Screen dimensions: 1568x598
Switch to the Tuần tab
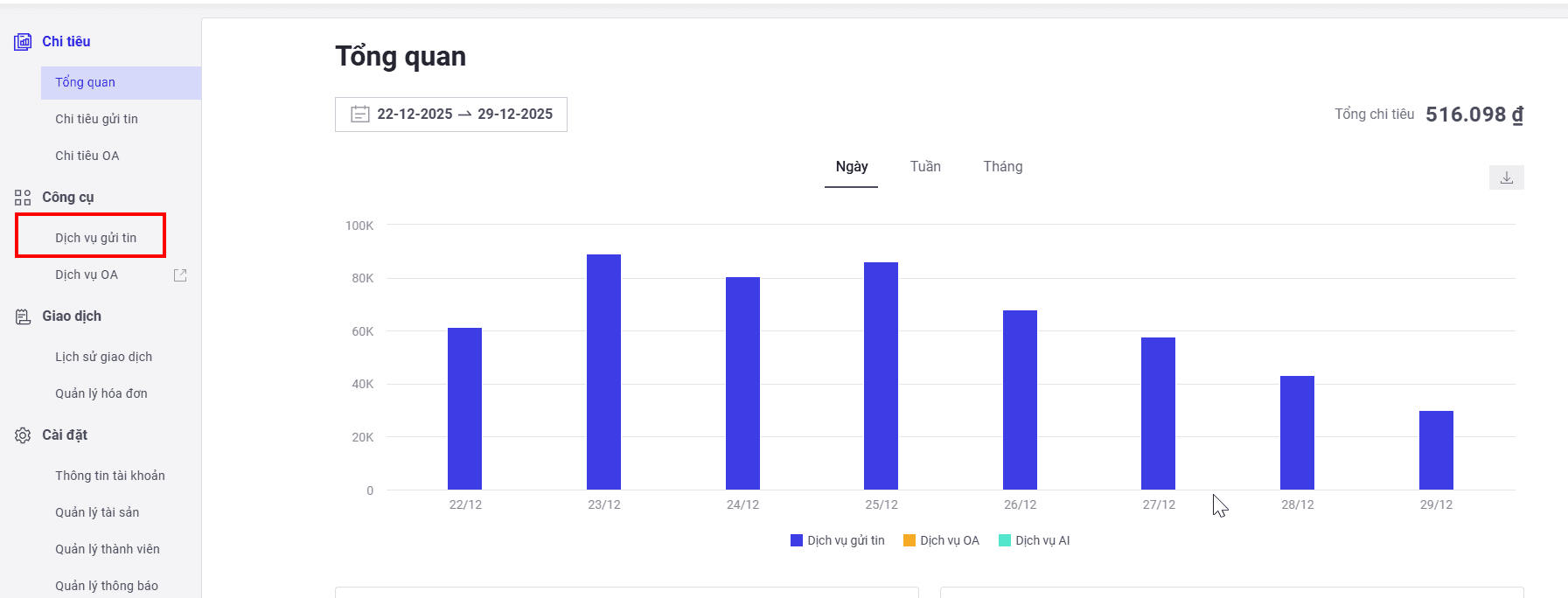pyautogui.click(x=925, y=167)
